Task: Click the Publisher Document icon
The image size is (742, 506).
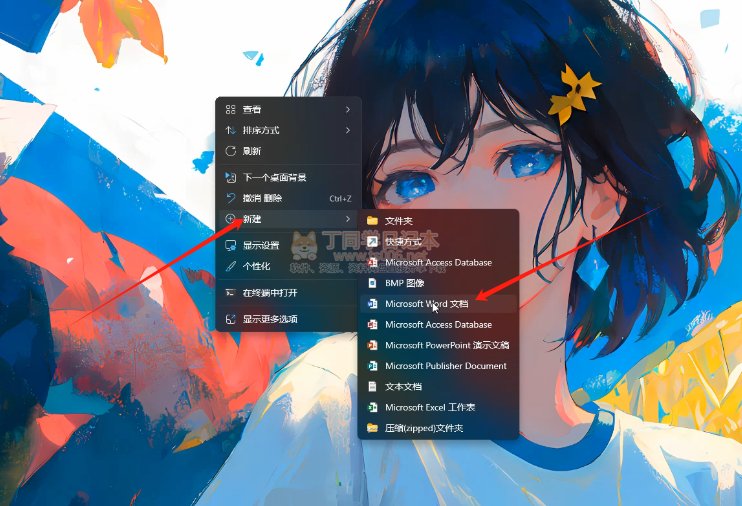Action: coord(372,366)
